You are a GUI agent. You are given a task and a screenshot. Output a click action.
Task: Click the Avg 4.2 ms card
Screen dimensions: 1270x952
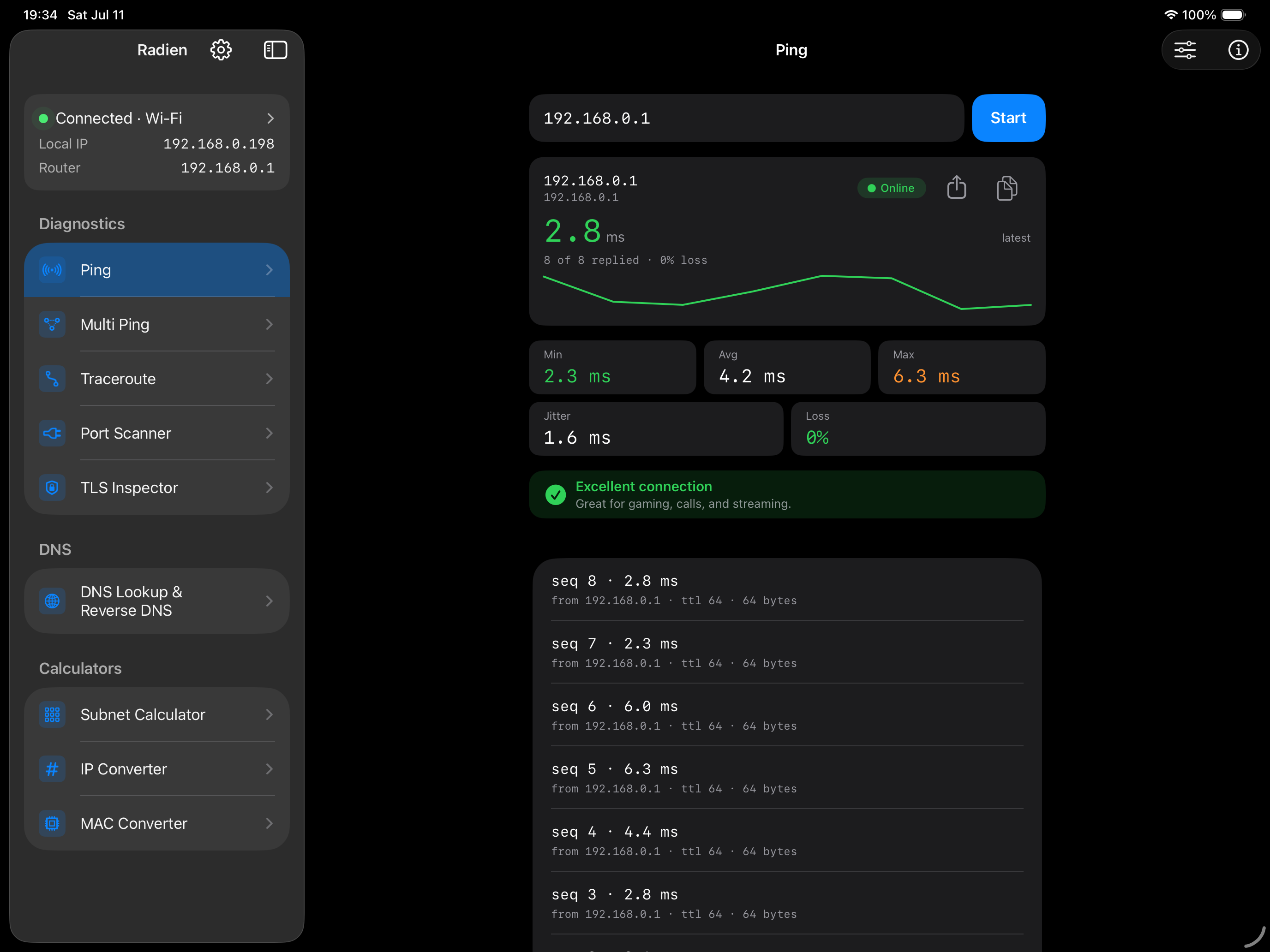pos(786,367)
